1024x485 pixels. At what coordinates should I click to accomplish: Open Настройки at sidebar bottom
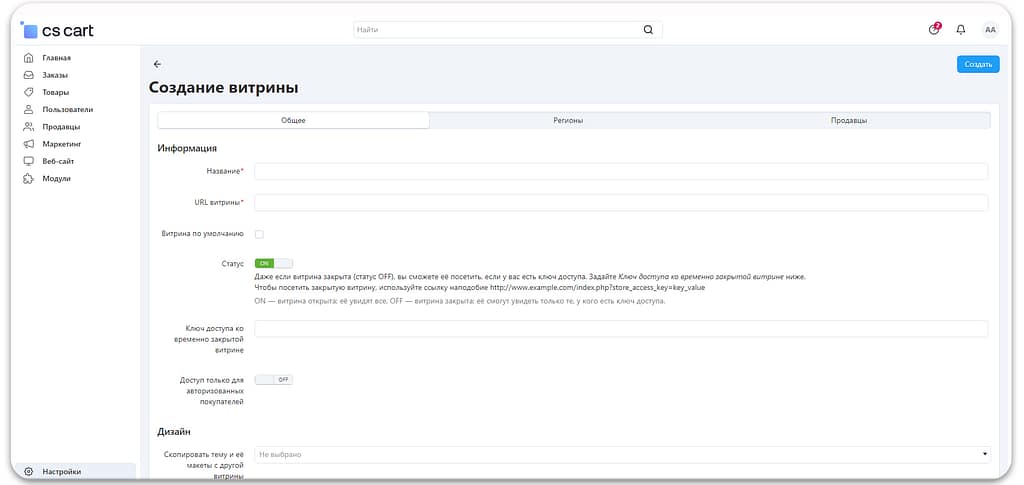[x=61, y=471]
